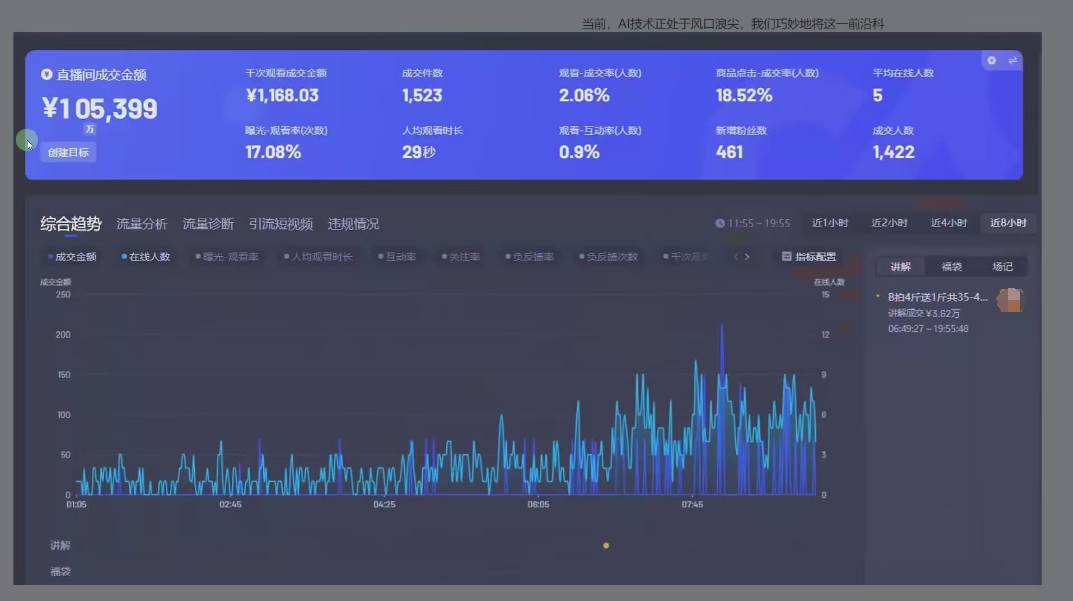Screen dimensions: 1073x601
Task: Switch to the 近1小时 time range
Action: coord(830,223)
